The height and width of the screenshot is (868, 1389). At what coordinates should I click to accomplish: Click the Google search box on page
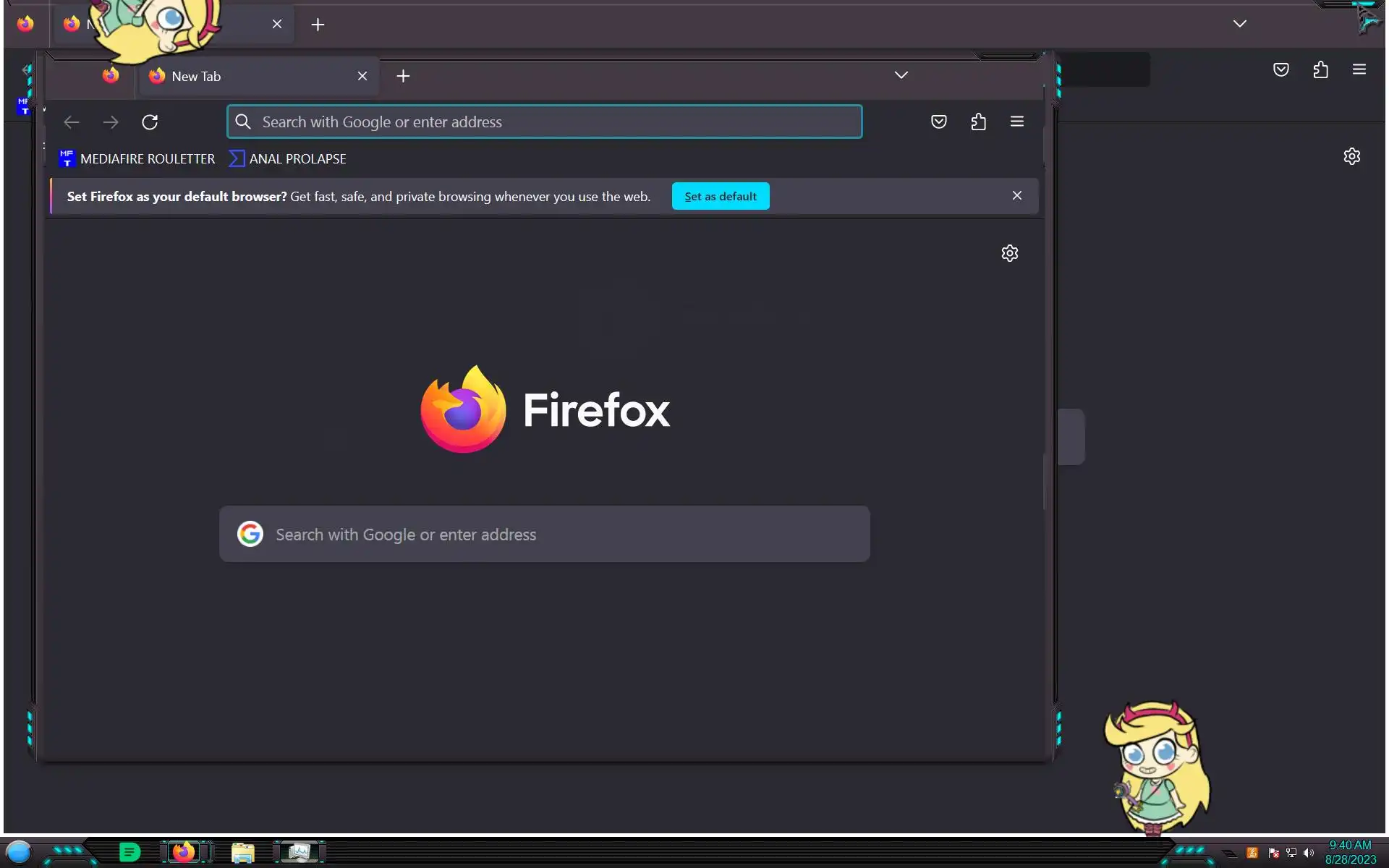click(x=544, y=535)
